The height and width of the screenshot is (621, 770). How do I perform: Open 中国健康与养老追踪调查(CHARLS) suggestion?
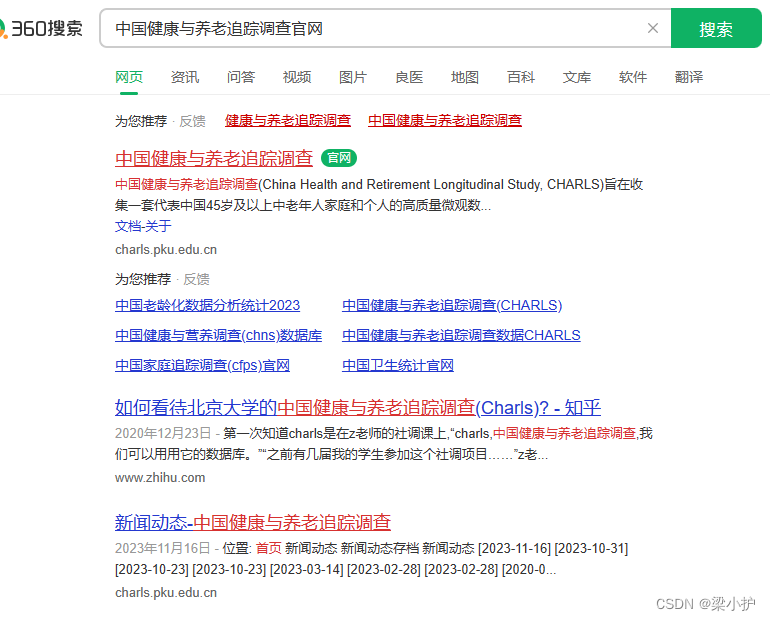[x=452, y=305]
